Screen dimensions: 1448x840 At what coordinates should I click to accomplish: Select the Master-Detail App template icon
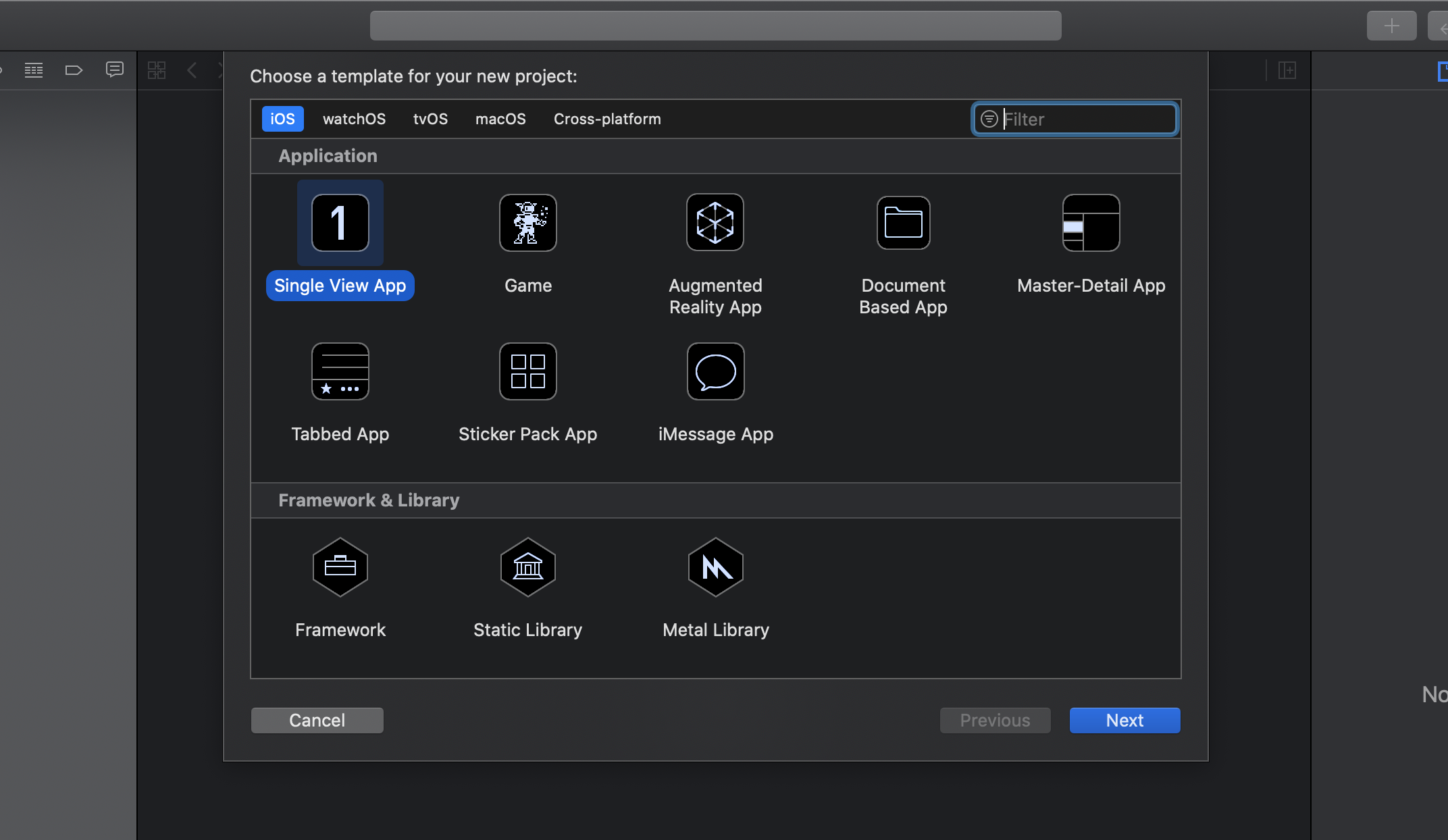pyautogui.click(x=1091, y=223)
